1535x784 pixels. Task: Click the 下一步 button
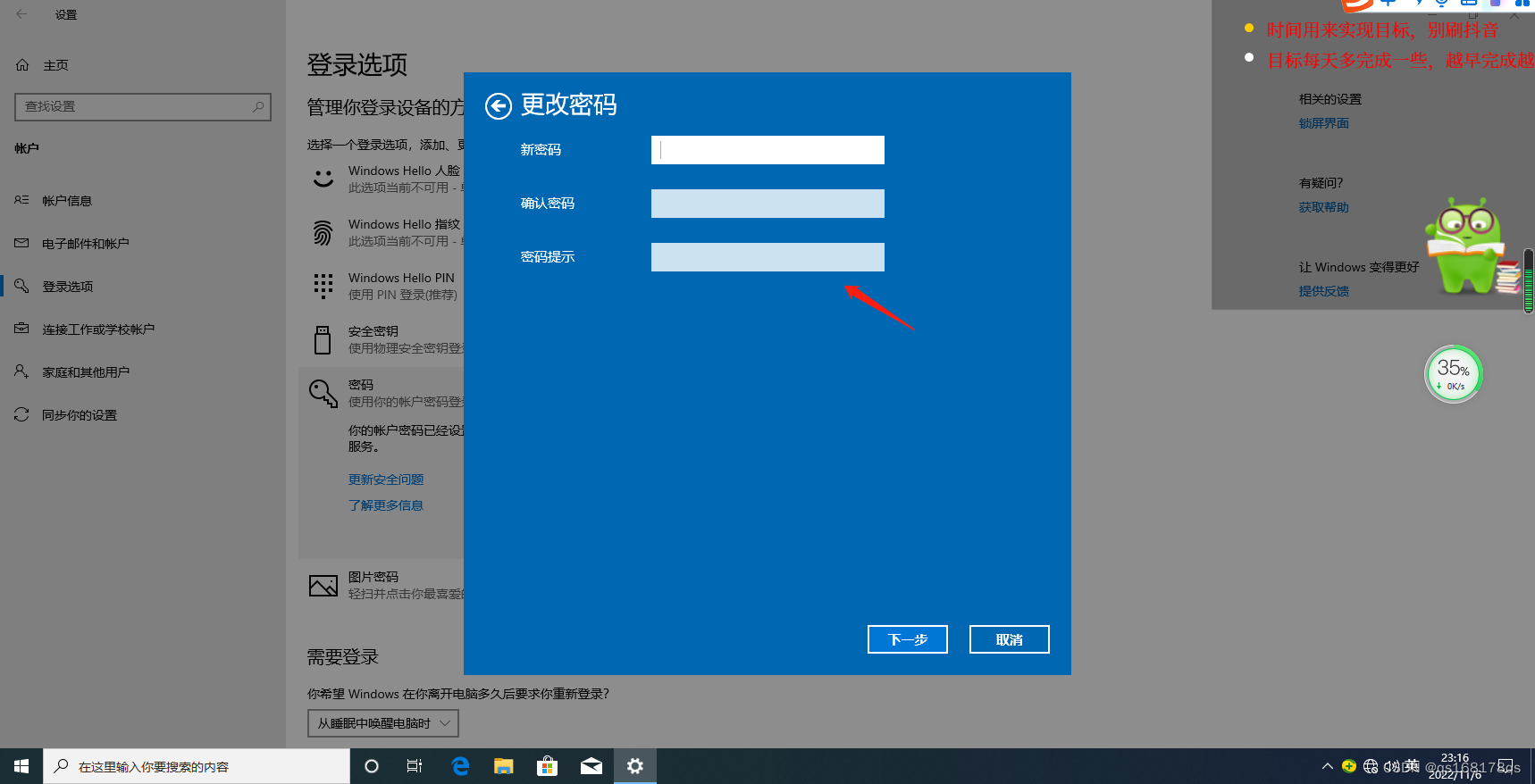(908, 639)
